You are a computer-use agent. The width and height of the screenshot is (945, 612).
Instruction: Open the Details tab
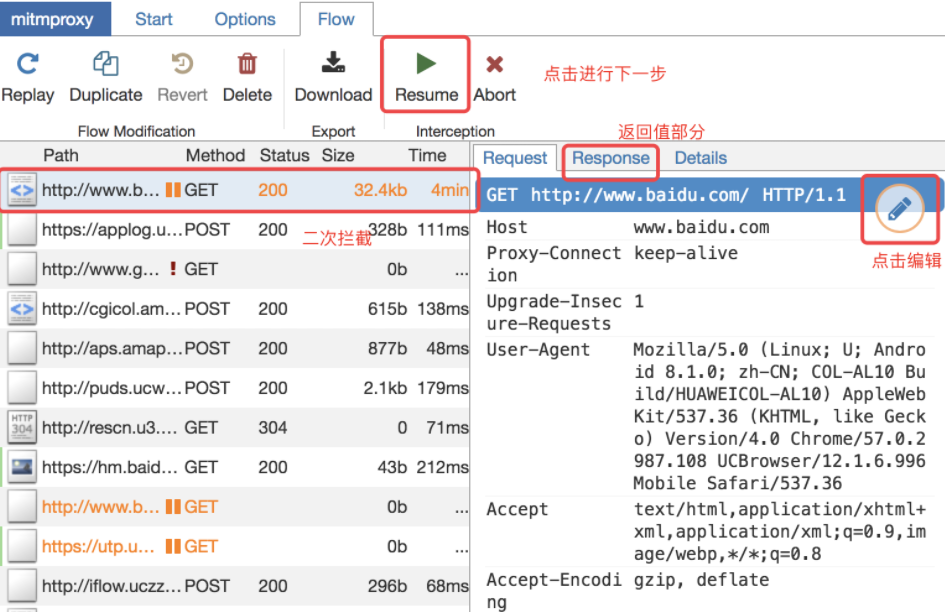pyautogui.click(x=700, y=157)
